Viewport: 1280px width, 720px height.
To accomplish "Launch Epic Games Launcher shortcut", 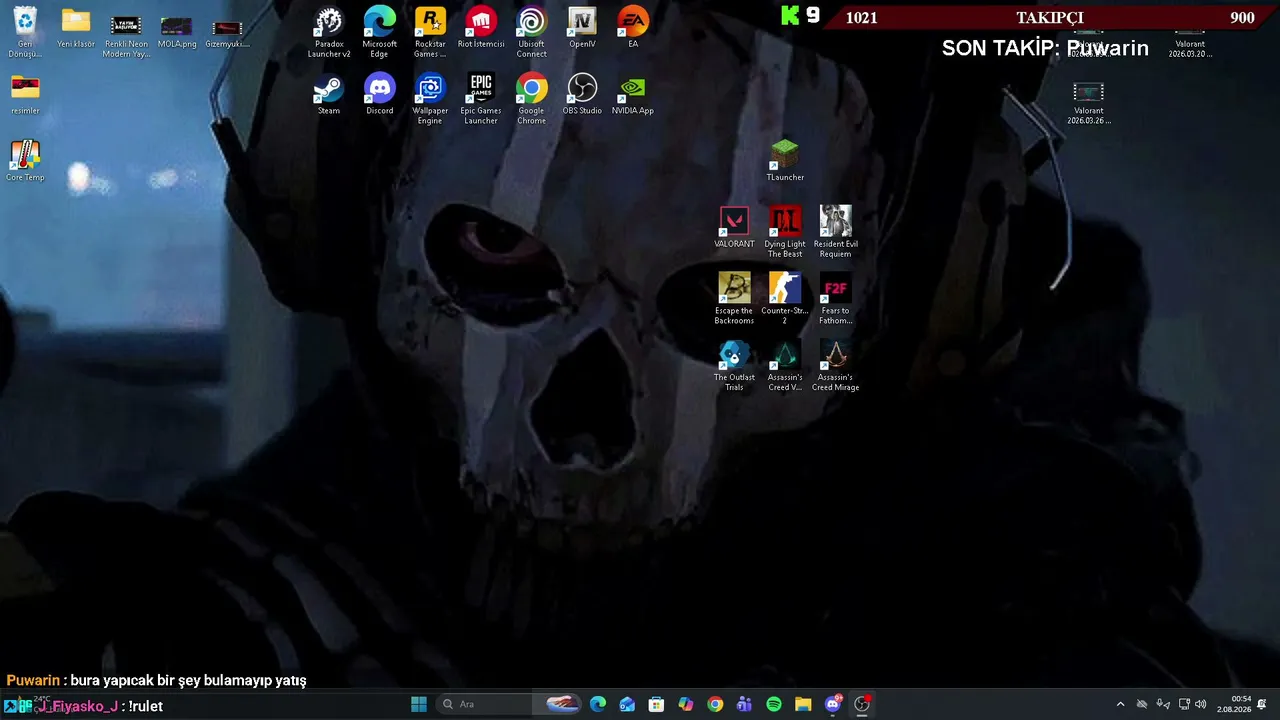I will 481,99.
